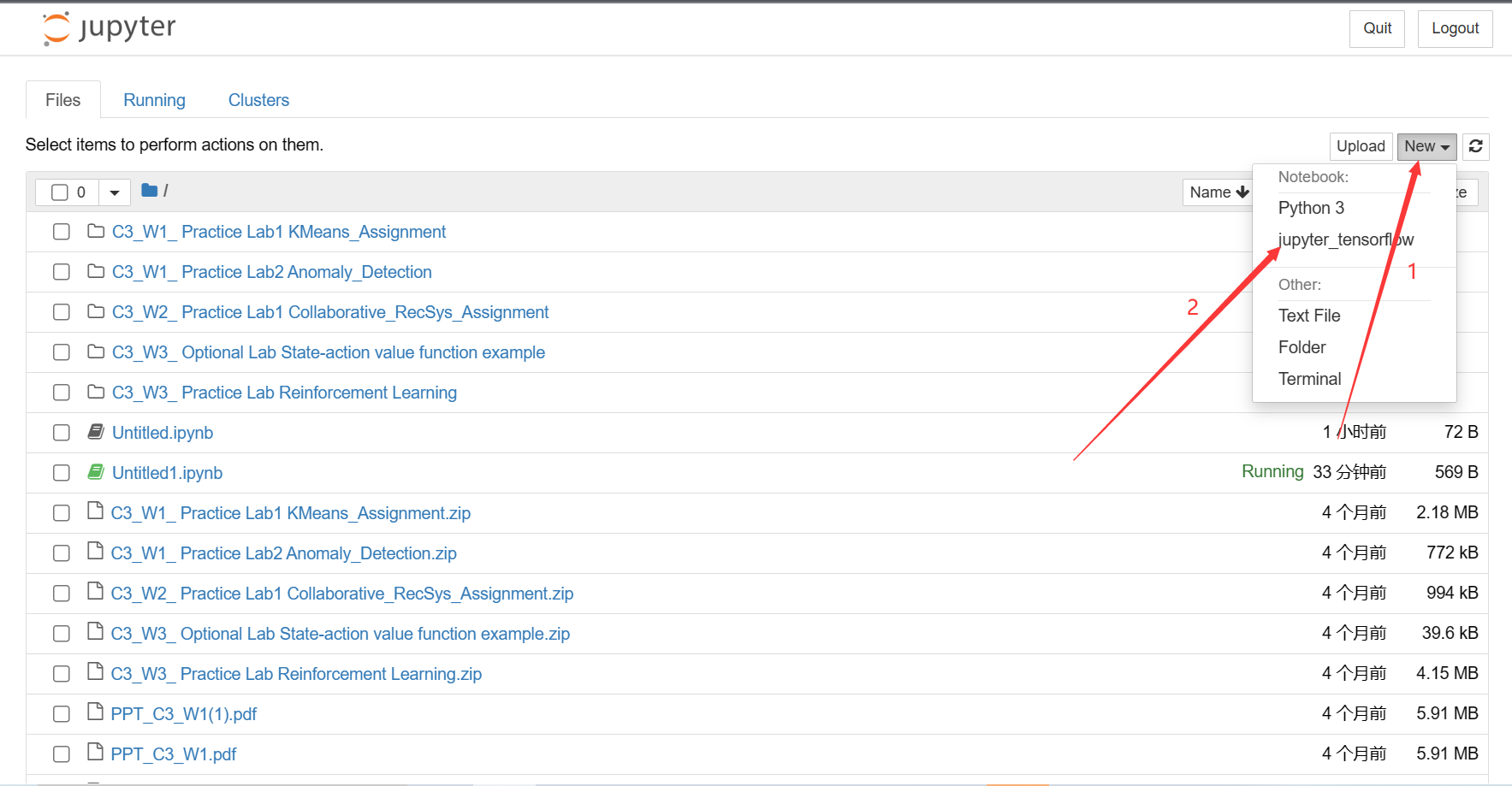Click folder icon of C3_W3_ Practice Lab Reinforcement Learning
This screenshot has width=1512, height=786.
(x=96, y=392)
